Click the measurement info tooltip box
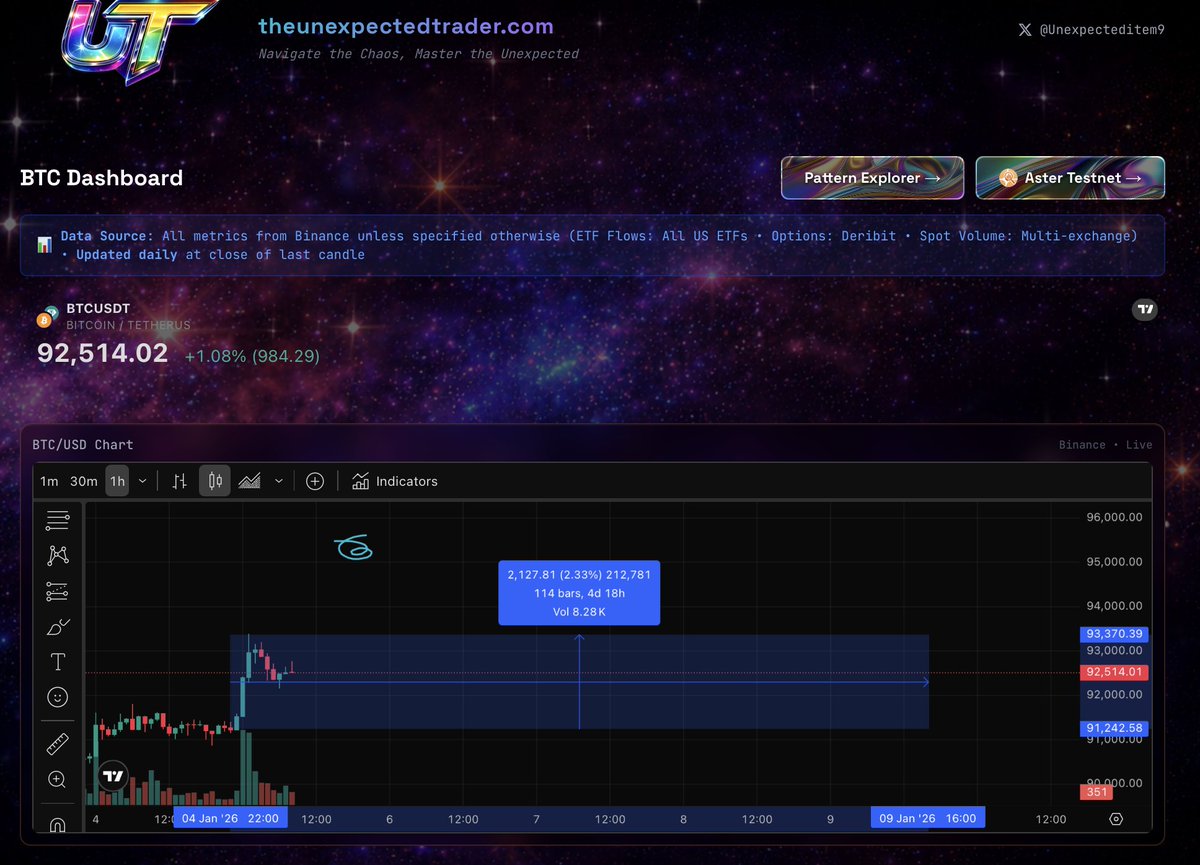Viewport: 1200px width, 865px height. [579, 593]
